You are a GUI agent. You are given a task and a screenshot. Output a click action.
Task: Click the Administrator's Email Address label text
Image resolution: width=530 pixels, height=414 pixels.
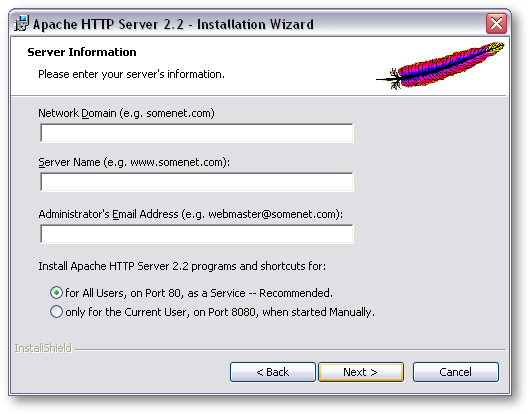tap(191, 214)
